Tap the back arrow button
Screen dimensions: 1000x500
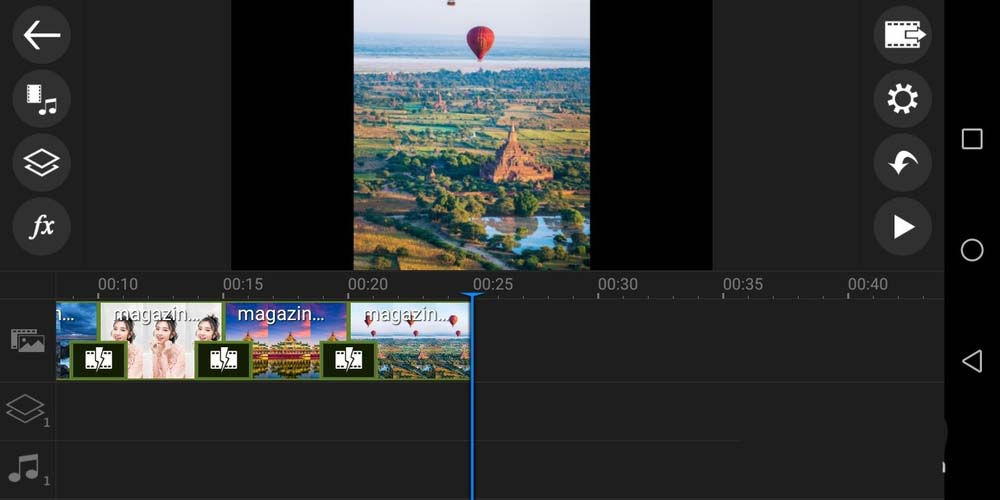pyautogui.click(x=41, y=35)
